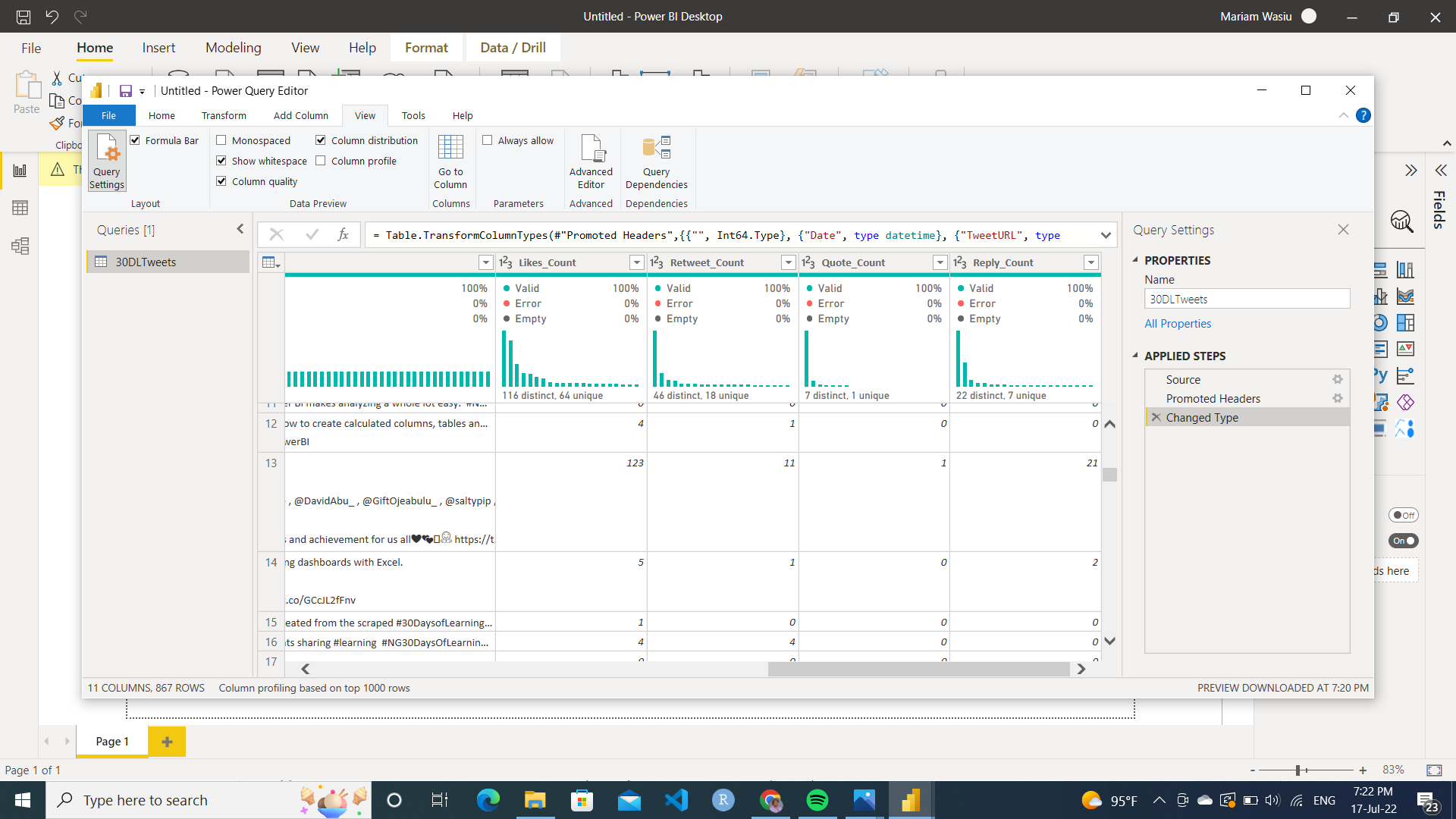Open the Add Column tab

click(x=300, y=115)
